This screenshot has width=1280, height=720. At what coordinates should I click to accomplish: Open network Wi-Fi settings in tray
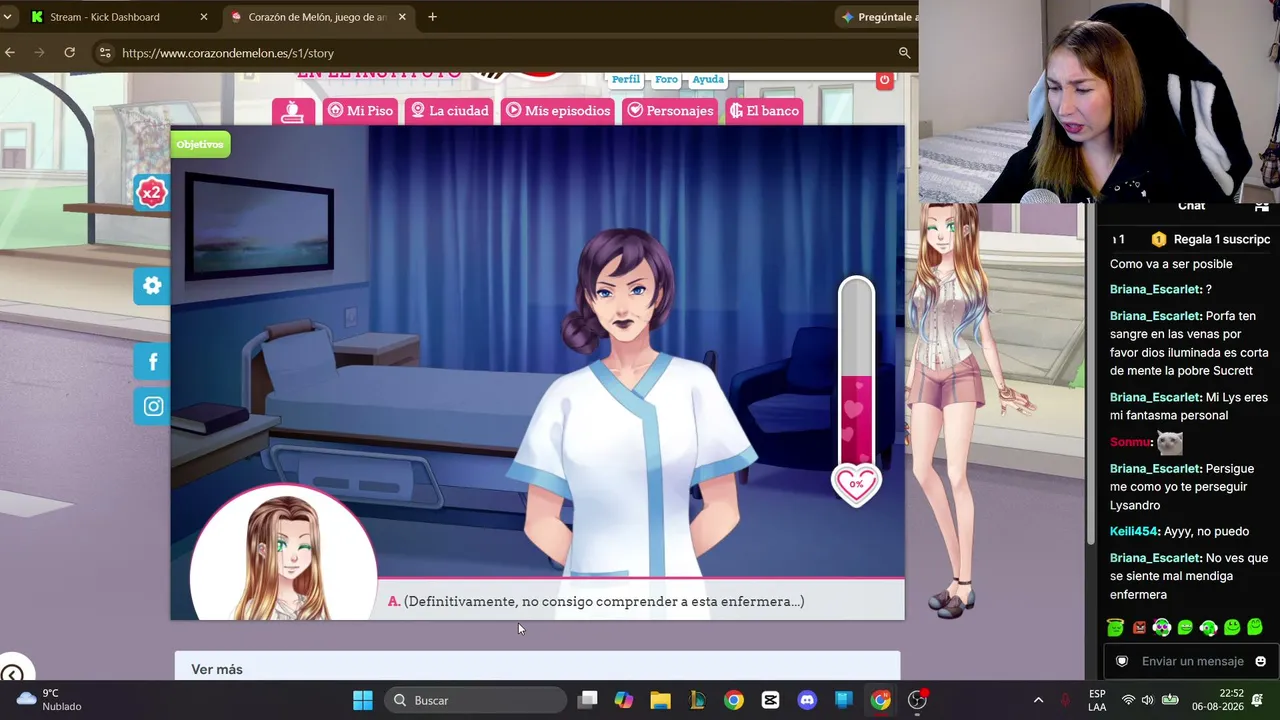click(x=1128, y=700)
